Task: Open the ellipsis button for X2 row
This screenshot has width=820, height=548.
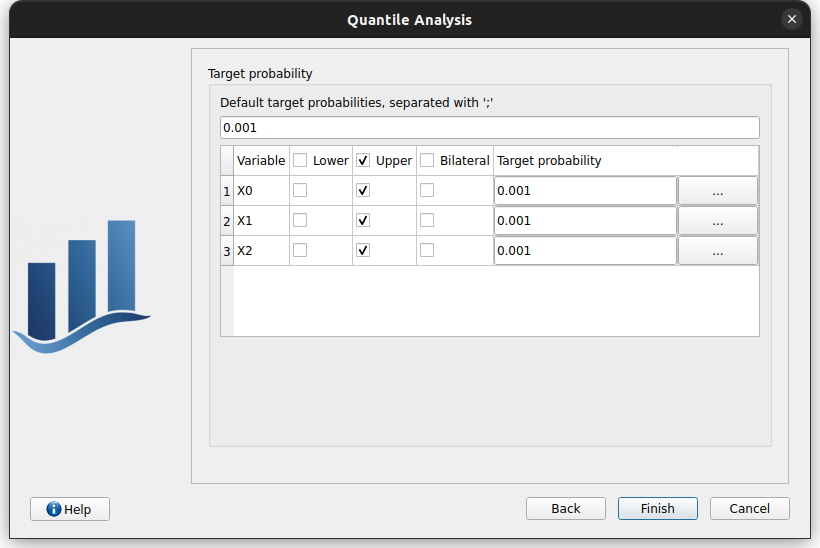Action: pos(717,250)
